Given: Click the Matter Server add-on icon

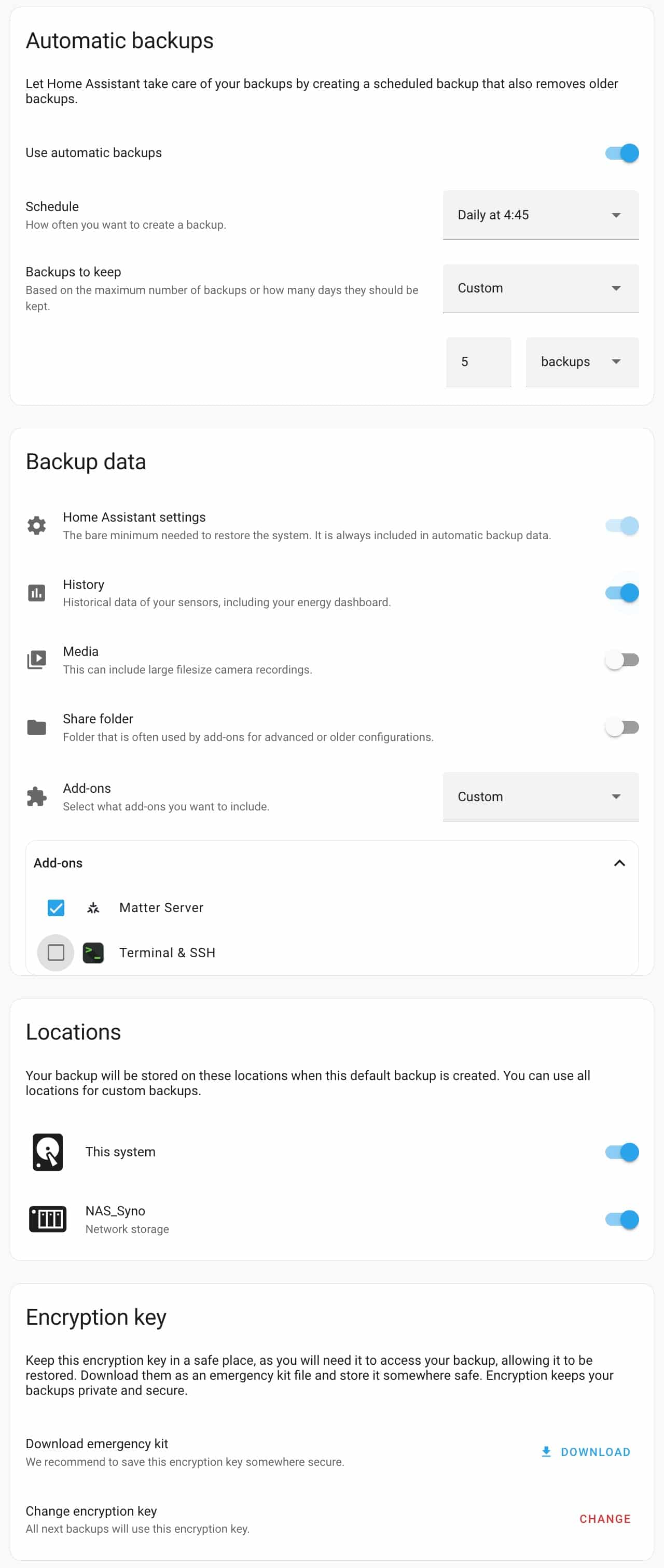Looking at the screenshot, I should 93,907.
